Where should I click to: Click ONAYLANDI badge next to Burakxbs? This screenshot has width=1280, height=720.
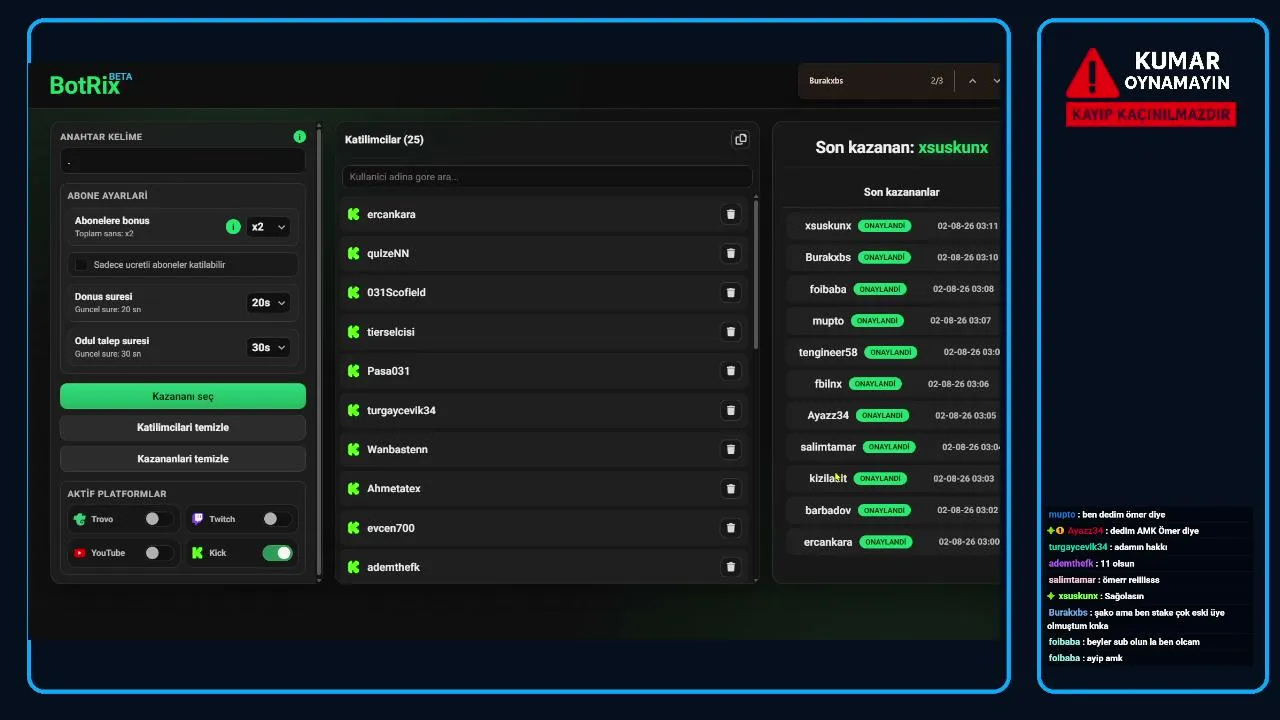pos(884,257)
